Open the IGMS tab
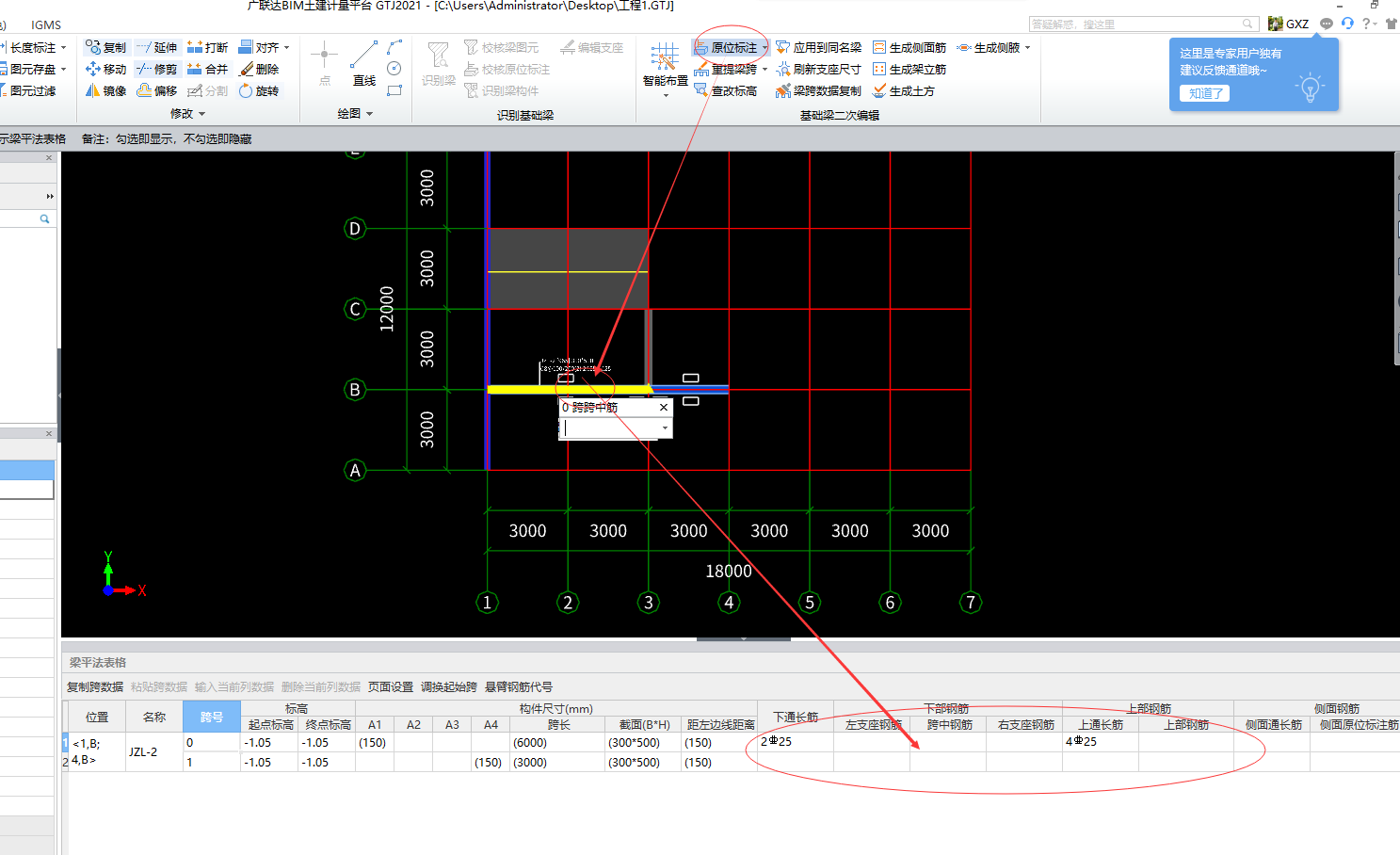This screenshot has width=1400, height=855. click(x=46, y=24)
